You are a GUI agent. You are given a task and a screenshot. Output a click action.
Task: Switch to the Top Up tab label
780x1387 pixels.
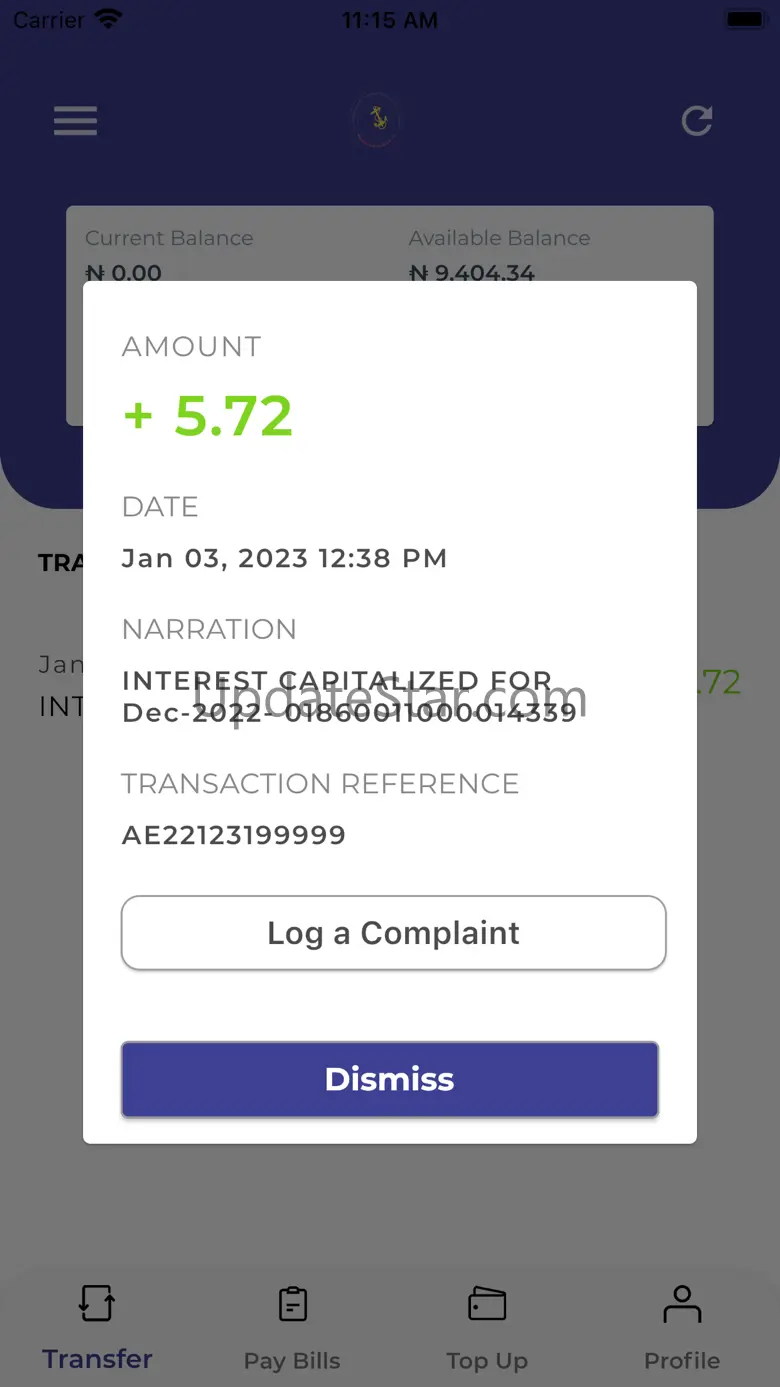click(487, 1361)
